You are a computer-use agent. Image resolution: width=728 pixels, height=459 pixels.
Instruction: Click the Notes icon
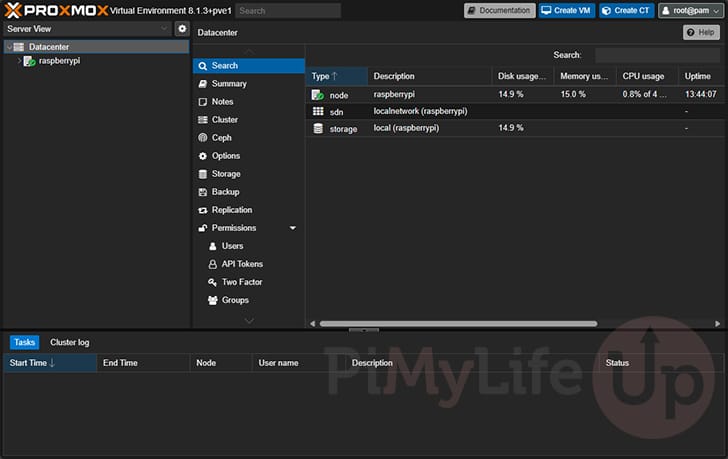202,102
